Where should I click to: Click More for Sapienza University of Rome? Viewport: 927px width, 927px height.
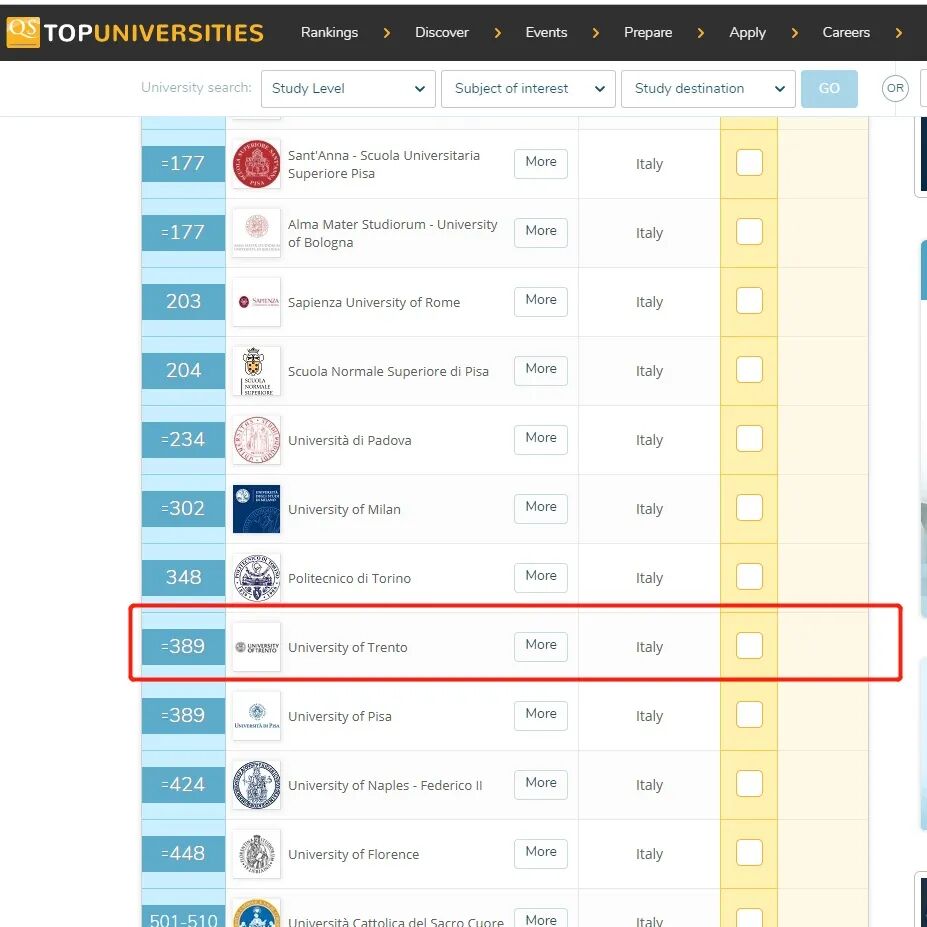click(x=540, y=301)
